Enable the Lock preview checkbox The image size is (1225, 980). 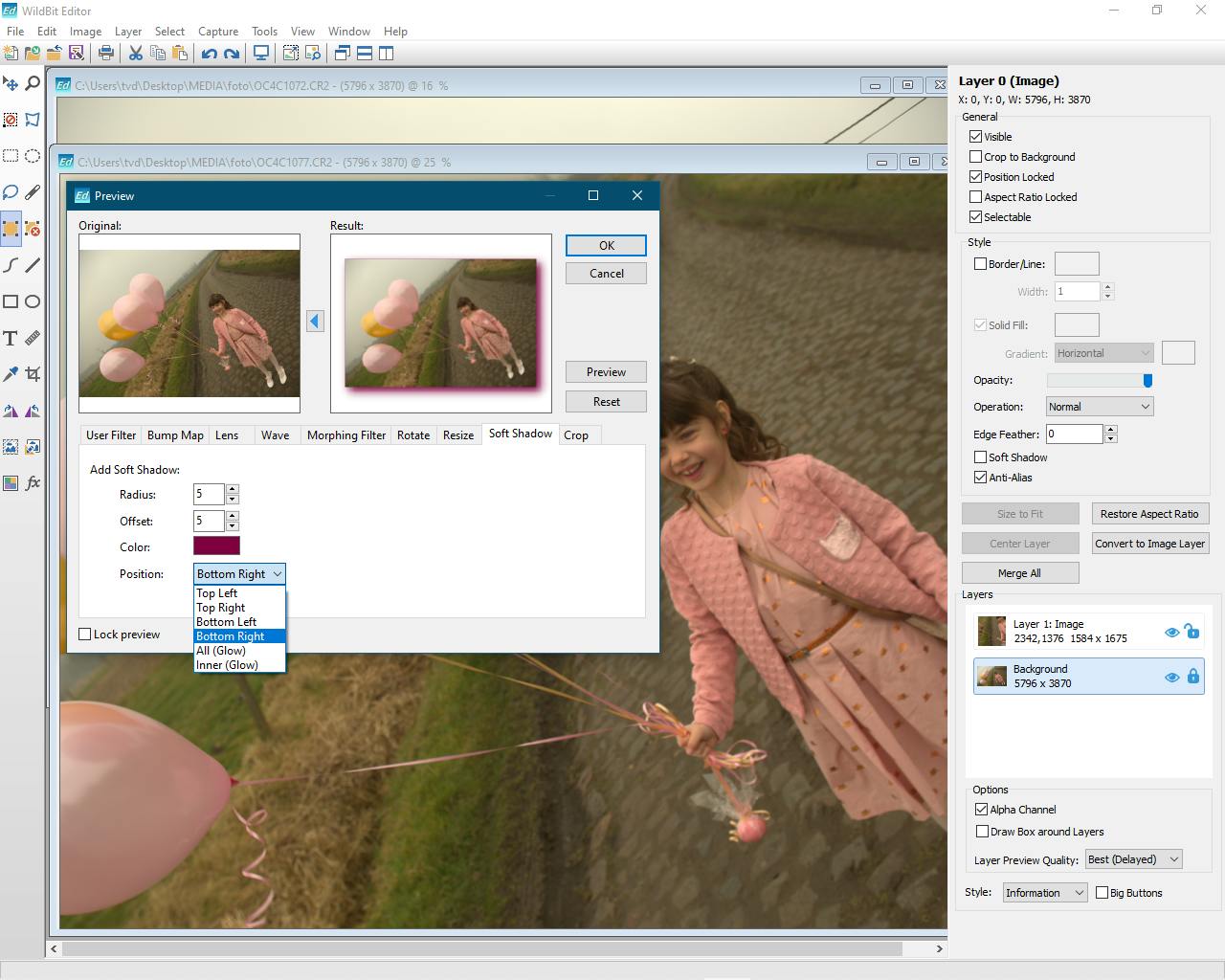click(85, 635)
